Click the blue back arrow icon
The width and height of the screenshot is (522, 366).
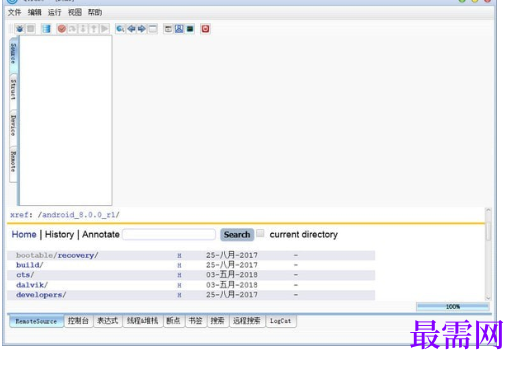tap(131, 29)
